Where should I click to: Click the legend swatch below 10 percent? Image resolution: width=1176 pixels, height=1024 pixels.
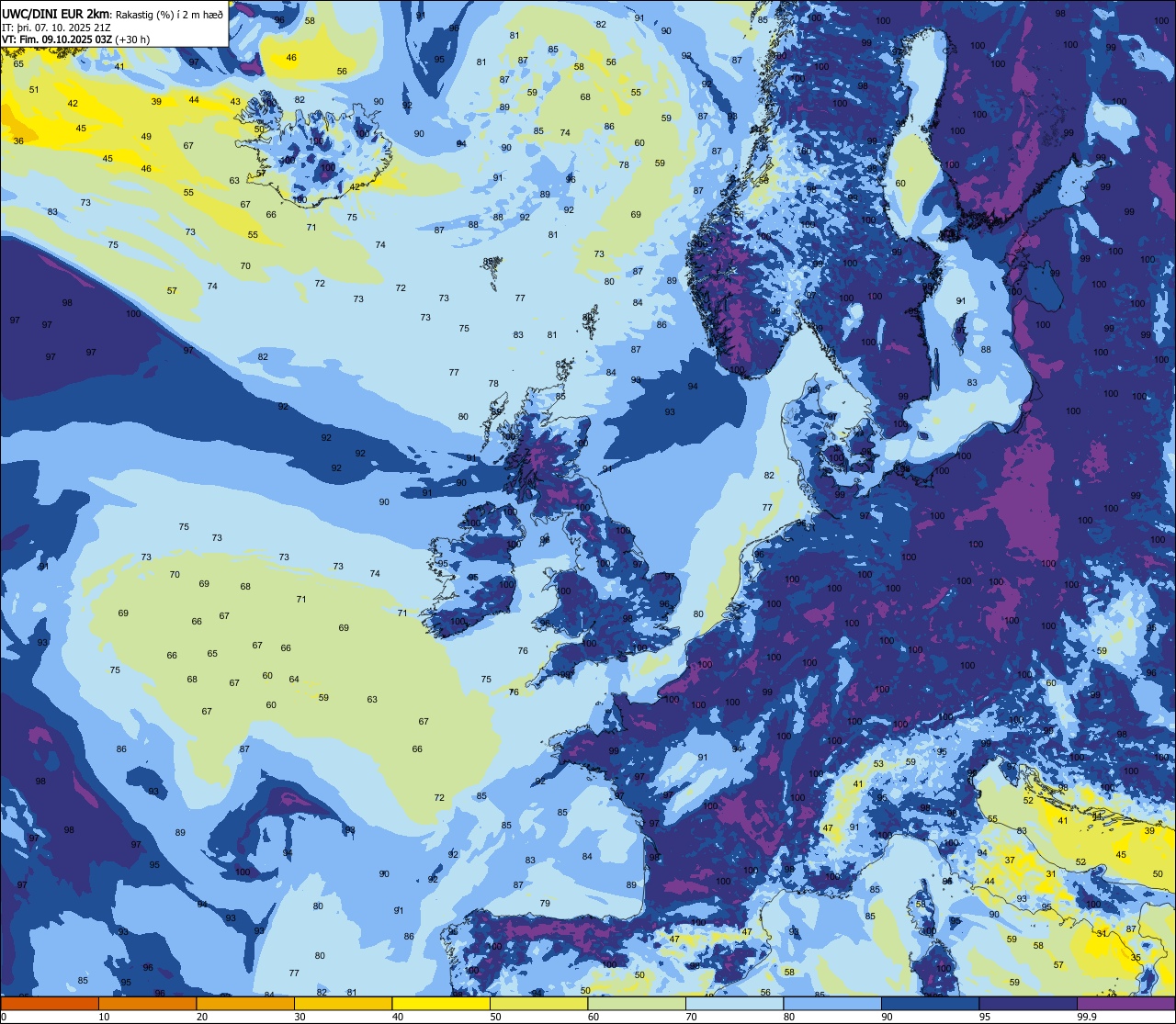tap(50, 1003)
